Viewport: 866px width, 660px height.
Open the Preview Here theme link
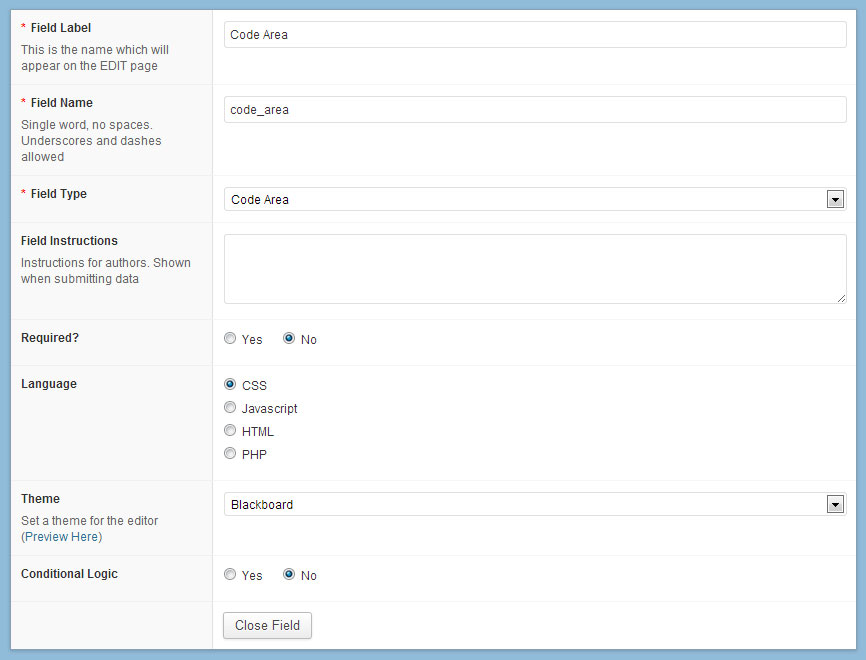[x=61, y=537]
